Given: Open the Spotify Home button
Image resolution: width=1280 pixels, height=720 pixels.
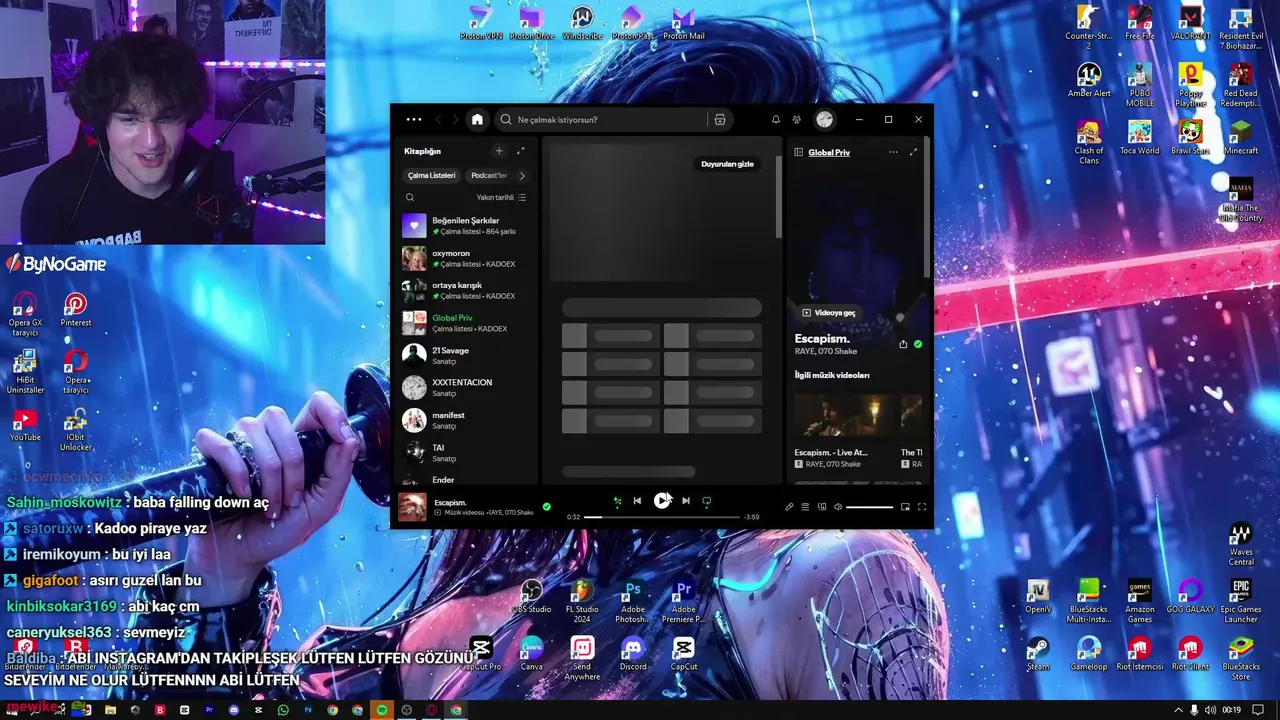Looking at the screenshot, I should pos(477,120).
